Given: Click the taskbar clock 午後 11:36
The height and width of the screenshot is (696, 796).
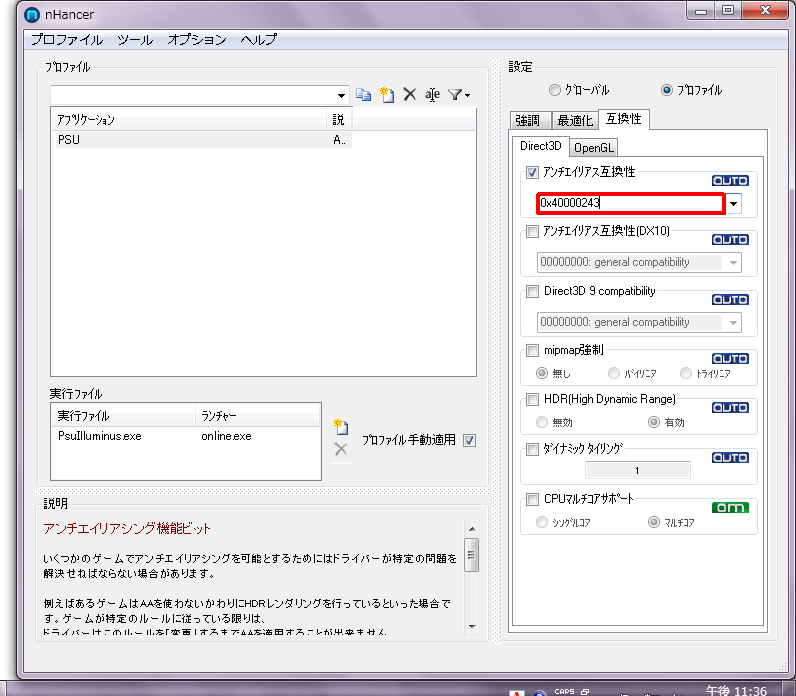Looking at the screenshot, I should (x=736, y=690).
